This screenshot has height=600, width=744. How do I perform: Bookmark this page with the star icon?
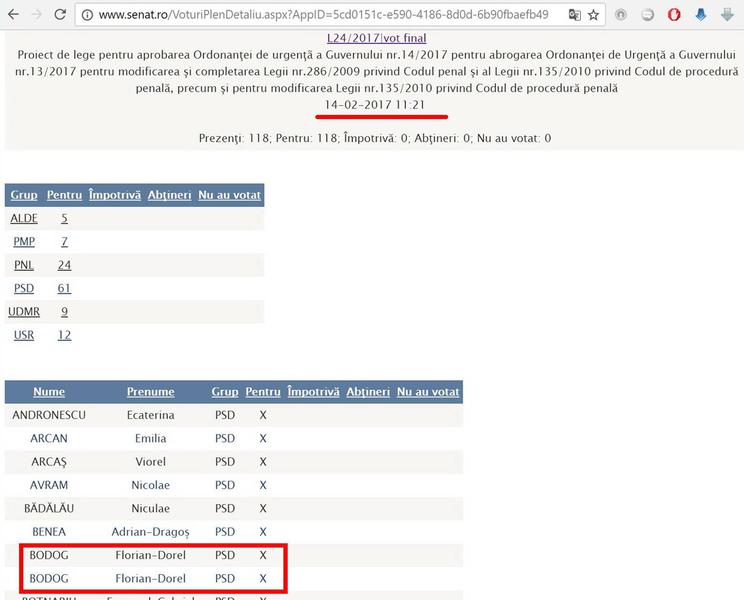594,15
